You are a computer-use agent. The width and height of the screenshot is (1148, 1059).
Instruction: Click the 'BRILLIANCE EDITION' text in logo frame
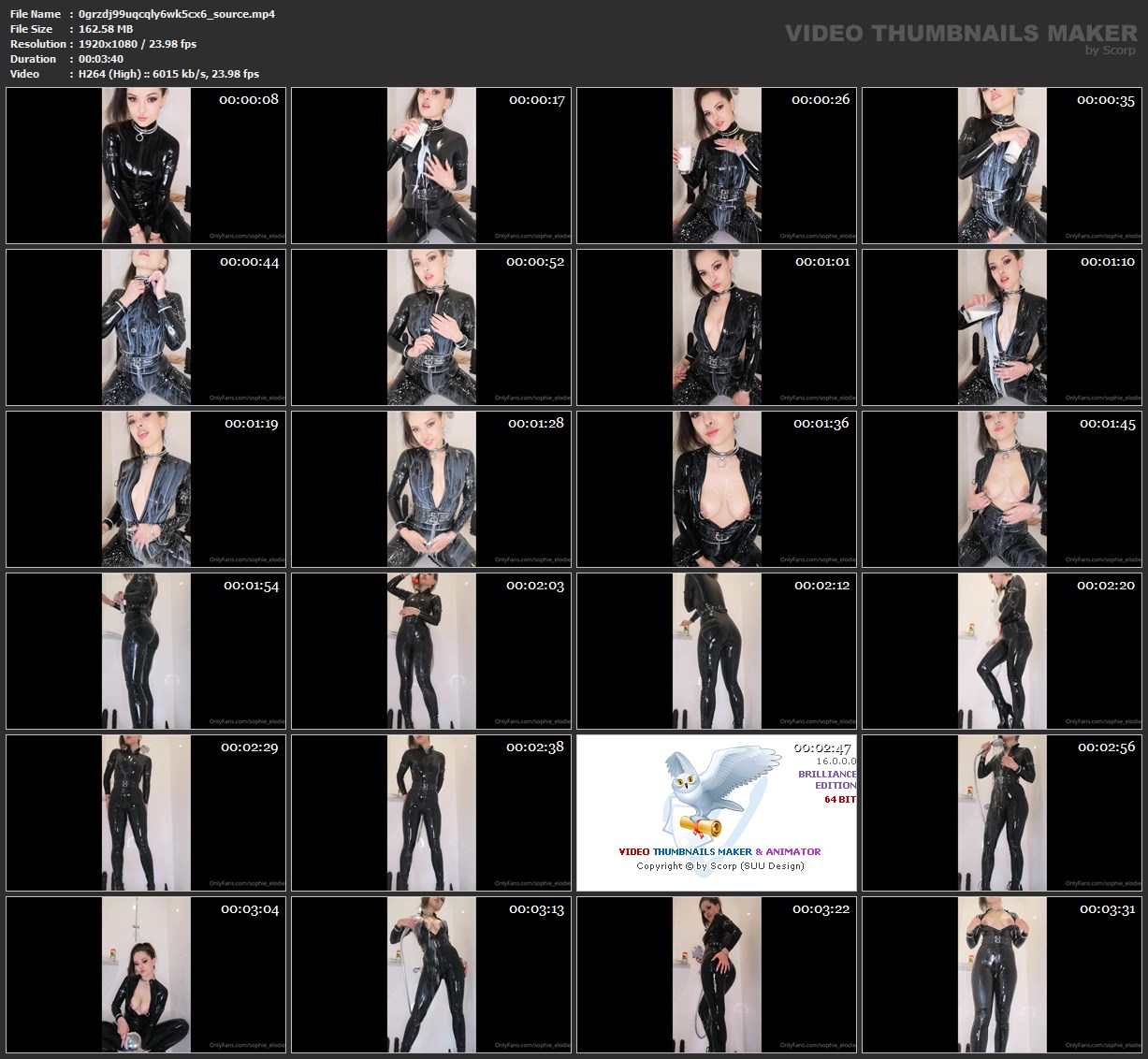coord(827,779)
